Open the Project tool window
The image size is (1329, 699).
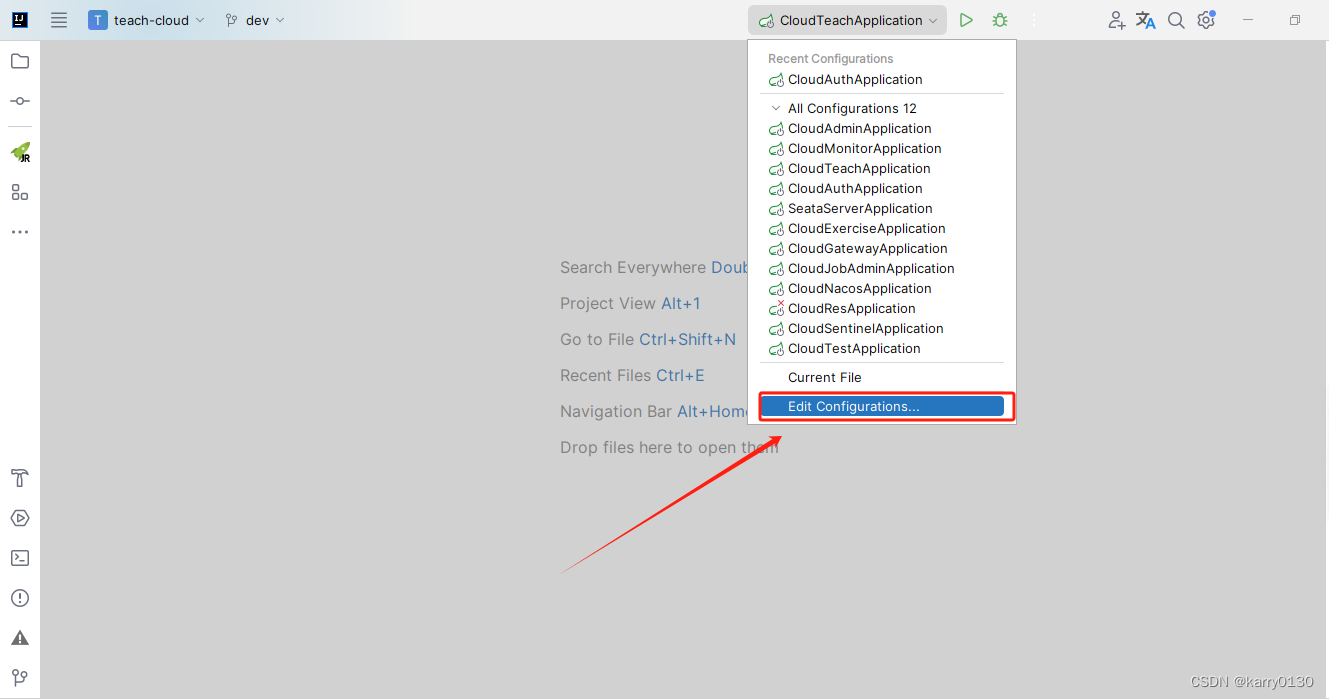[19, 61]
